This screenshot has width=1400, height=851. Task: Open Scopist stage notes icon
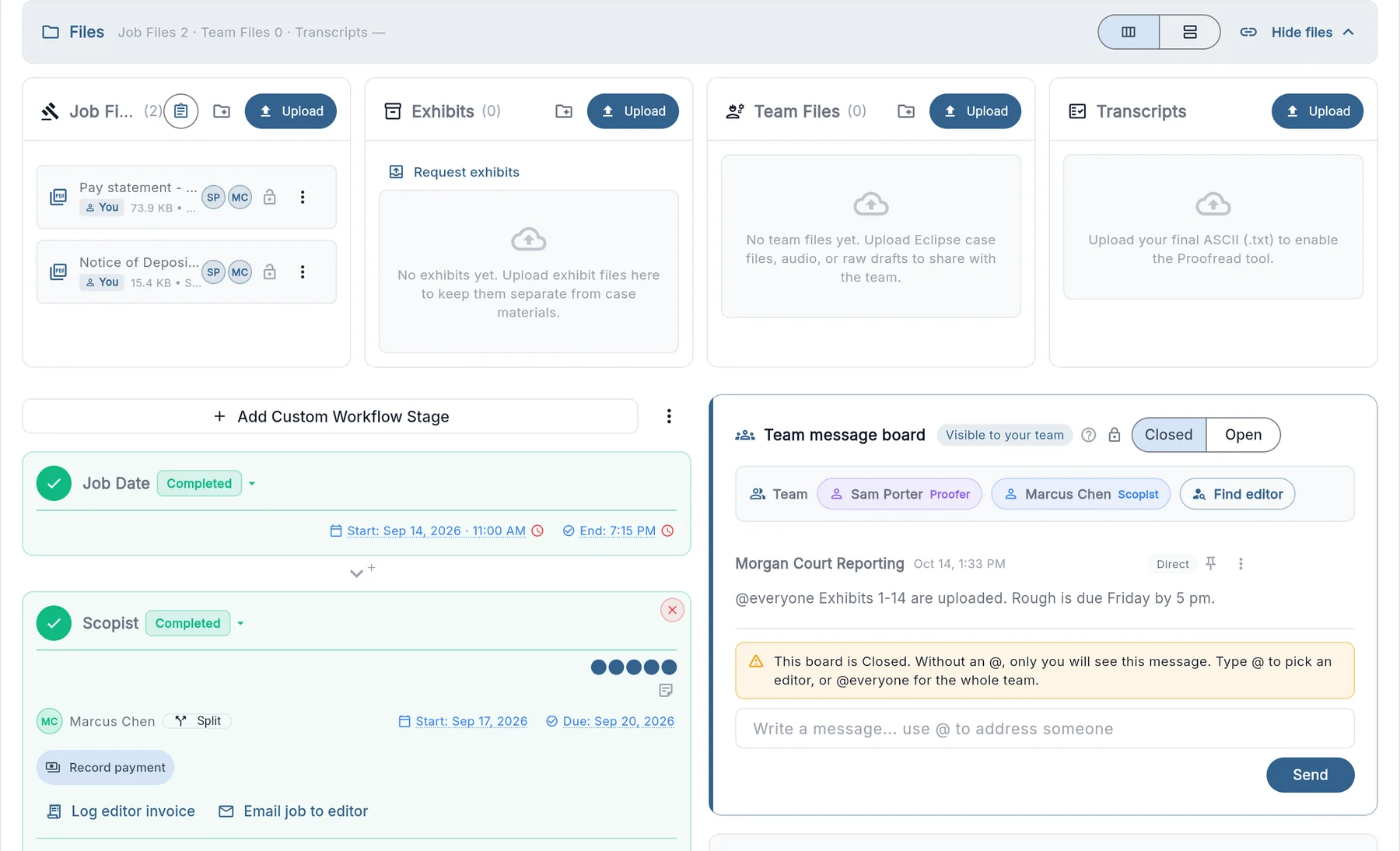point(666,690)
